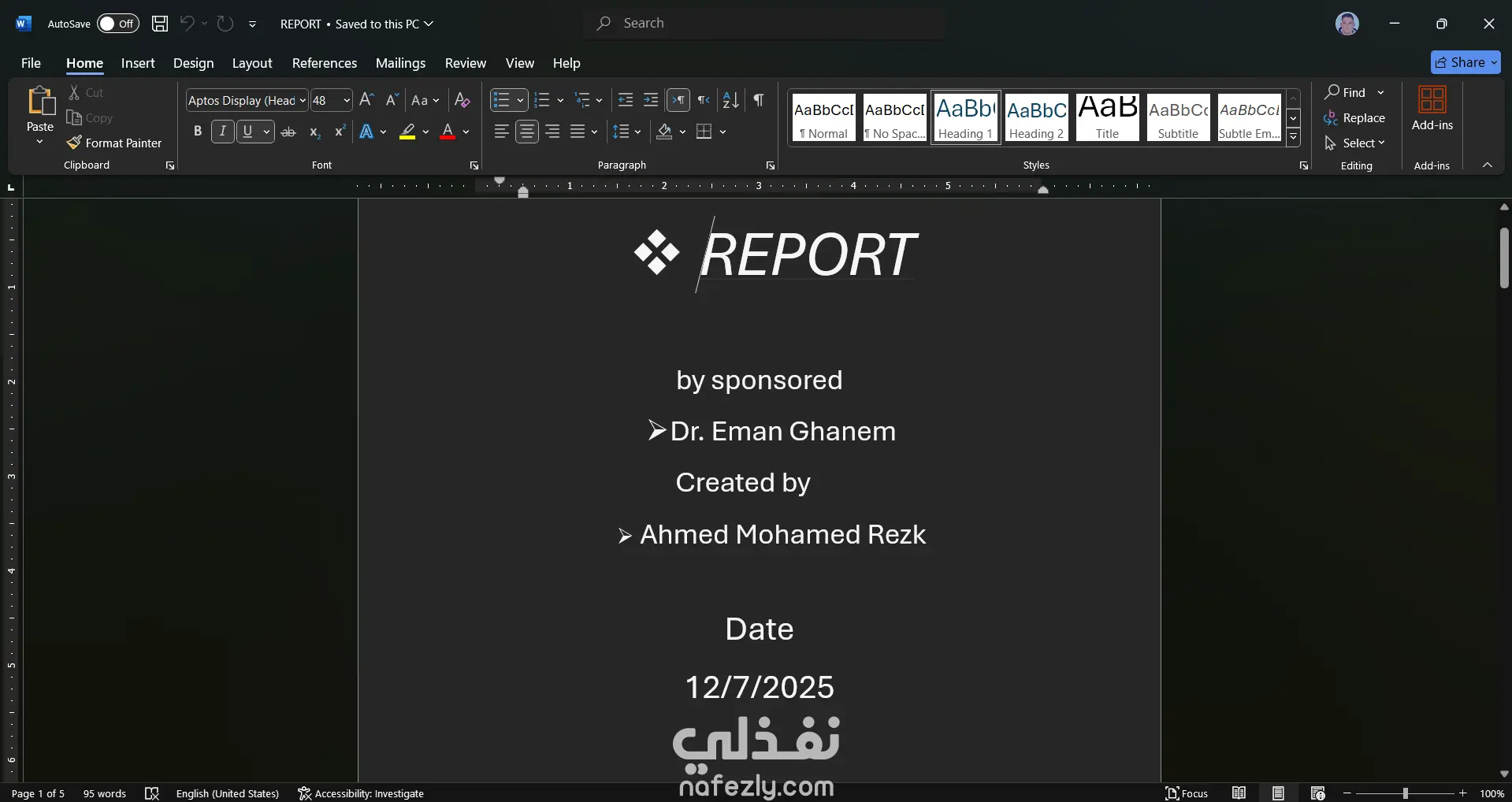1512x802 pixels.
Task: Click the Clear All Formatting icon
Action: (x=461, y=100)
